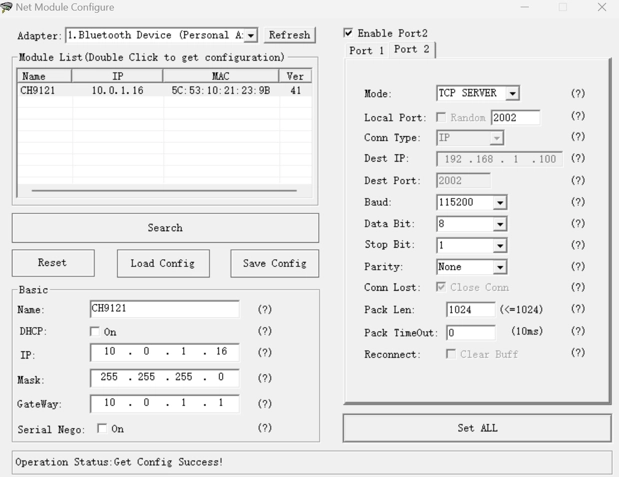Screen dimensions: 619x477
Task: Click the help (?) next to Name field
Action: click(265, 309)
